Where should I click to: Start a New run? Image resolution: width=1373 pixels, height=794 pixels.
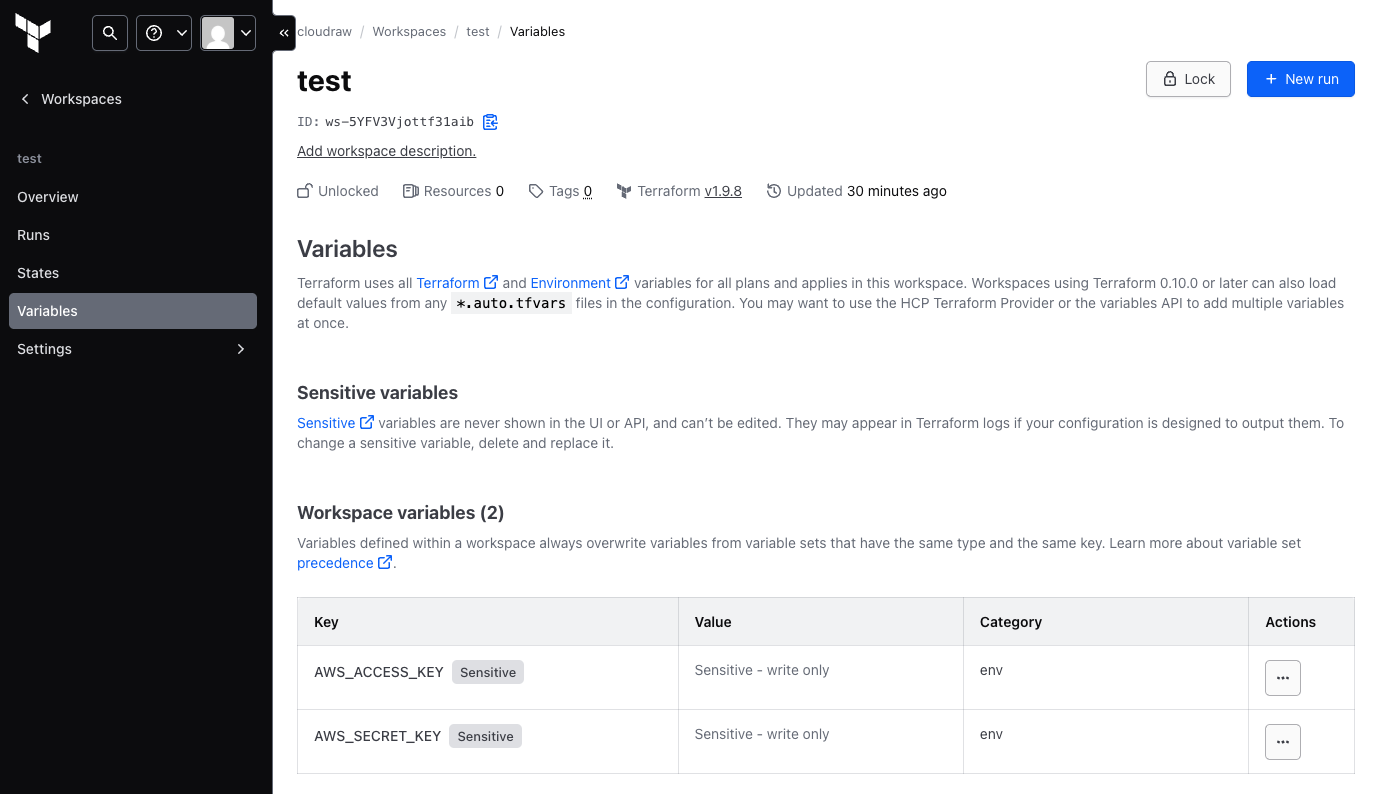(x=1300, y=79)
